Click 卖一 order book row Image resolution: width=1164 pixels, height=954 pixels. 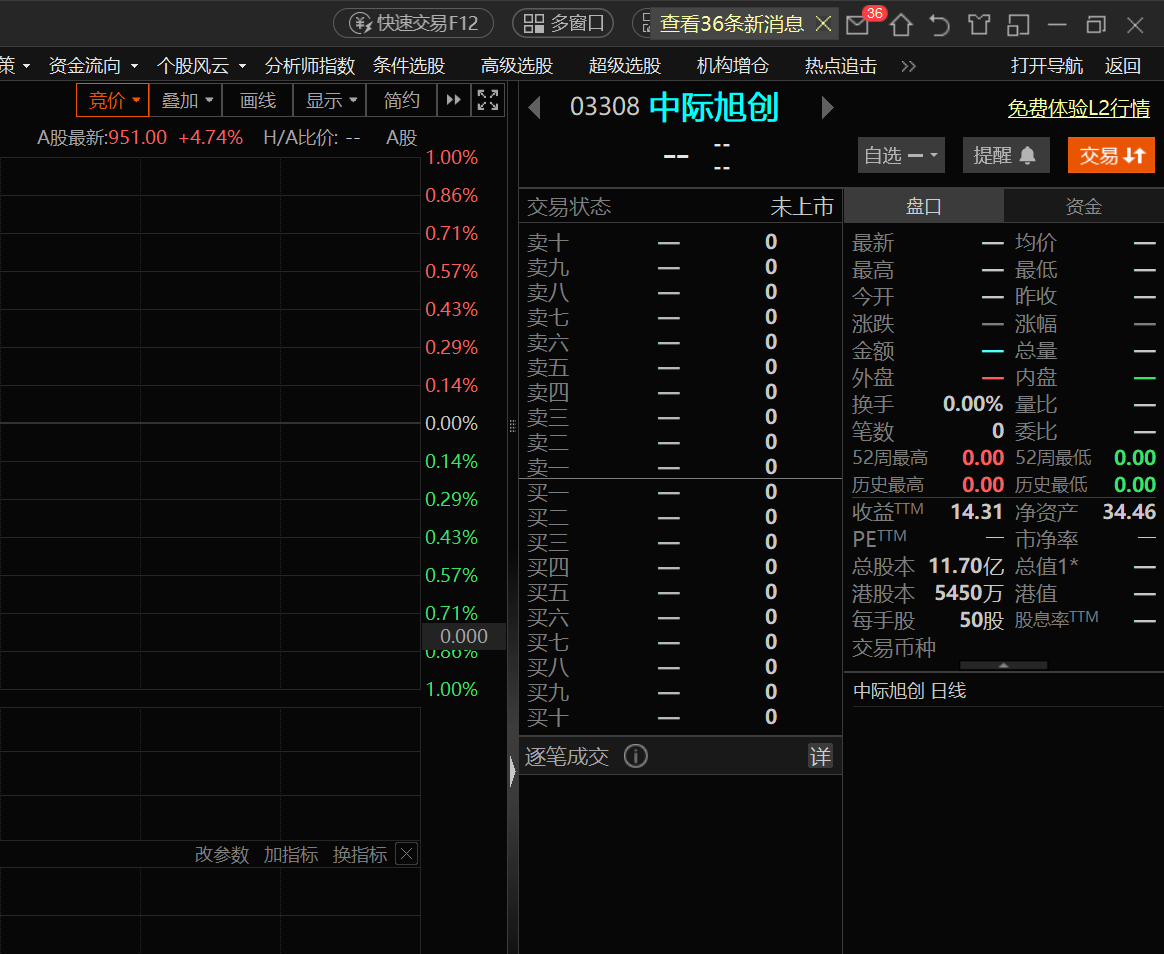point(680,467)
